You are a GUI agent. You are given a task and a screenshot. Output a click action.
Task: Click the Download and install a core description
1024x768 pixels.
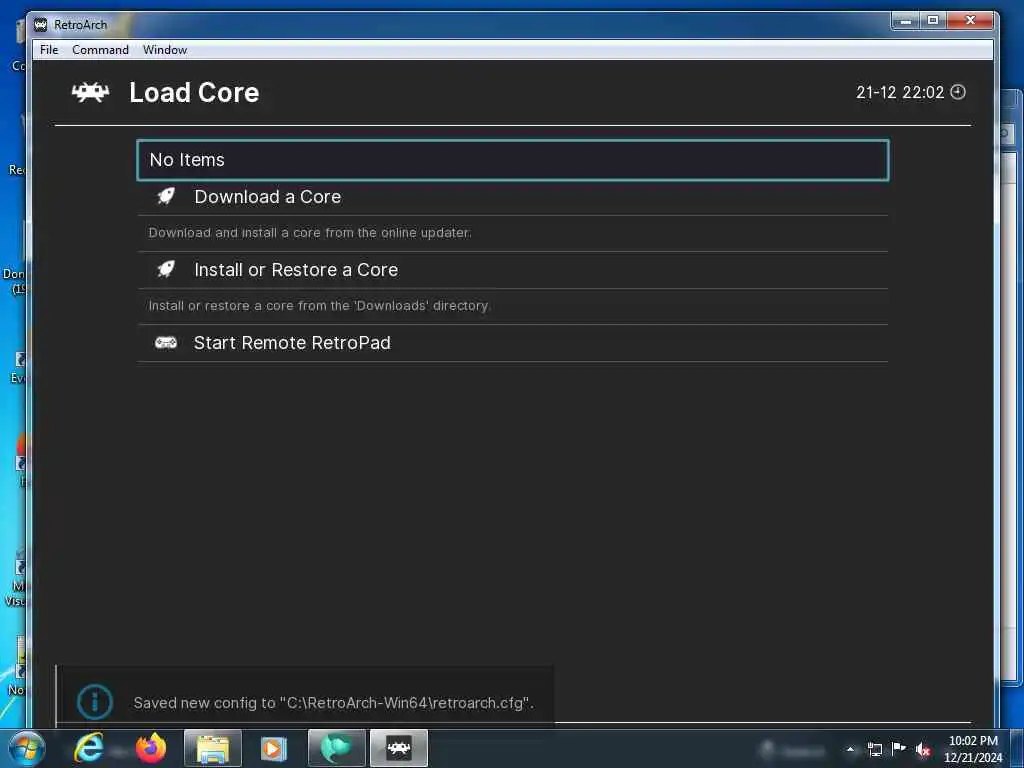click(310, 232)
